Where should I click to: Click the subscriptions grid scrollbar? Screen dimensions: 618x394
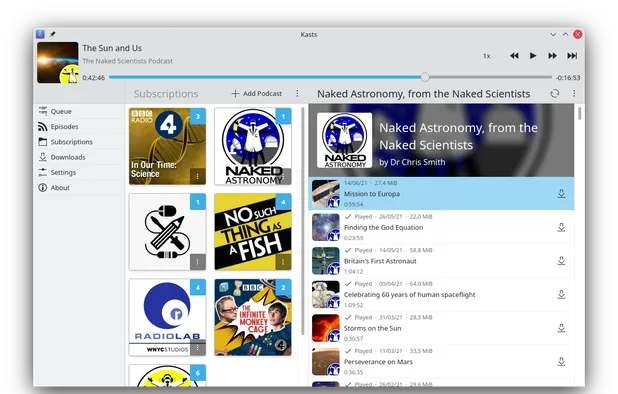click(303, 221)
